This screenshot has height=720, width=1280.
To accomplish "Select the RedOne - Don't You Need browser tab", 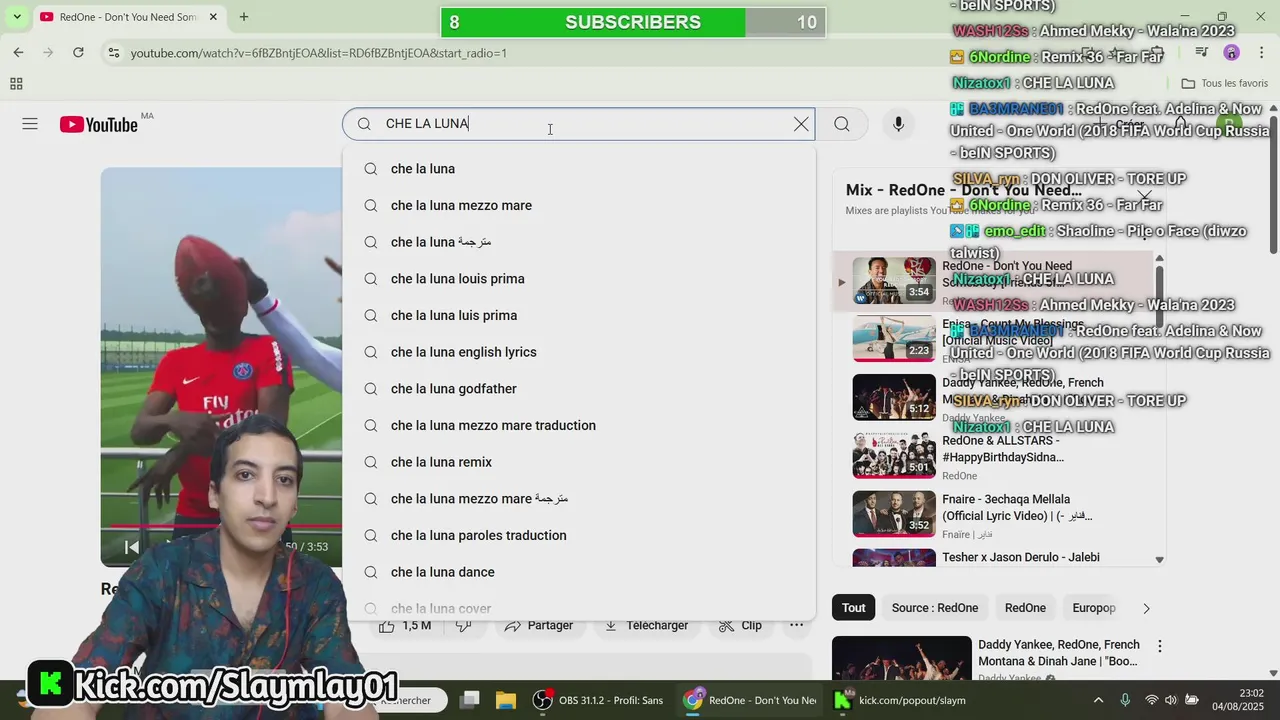I will click(128, 17).
